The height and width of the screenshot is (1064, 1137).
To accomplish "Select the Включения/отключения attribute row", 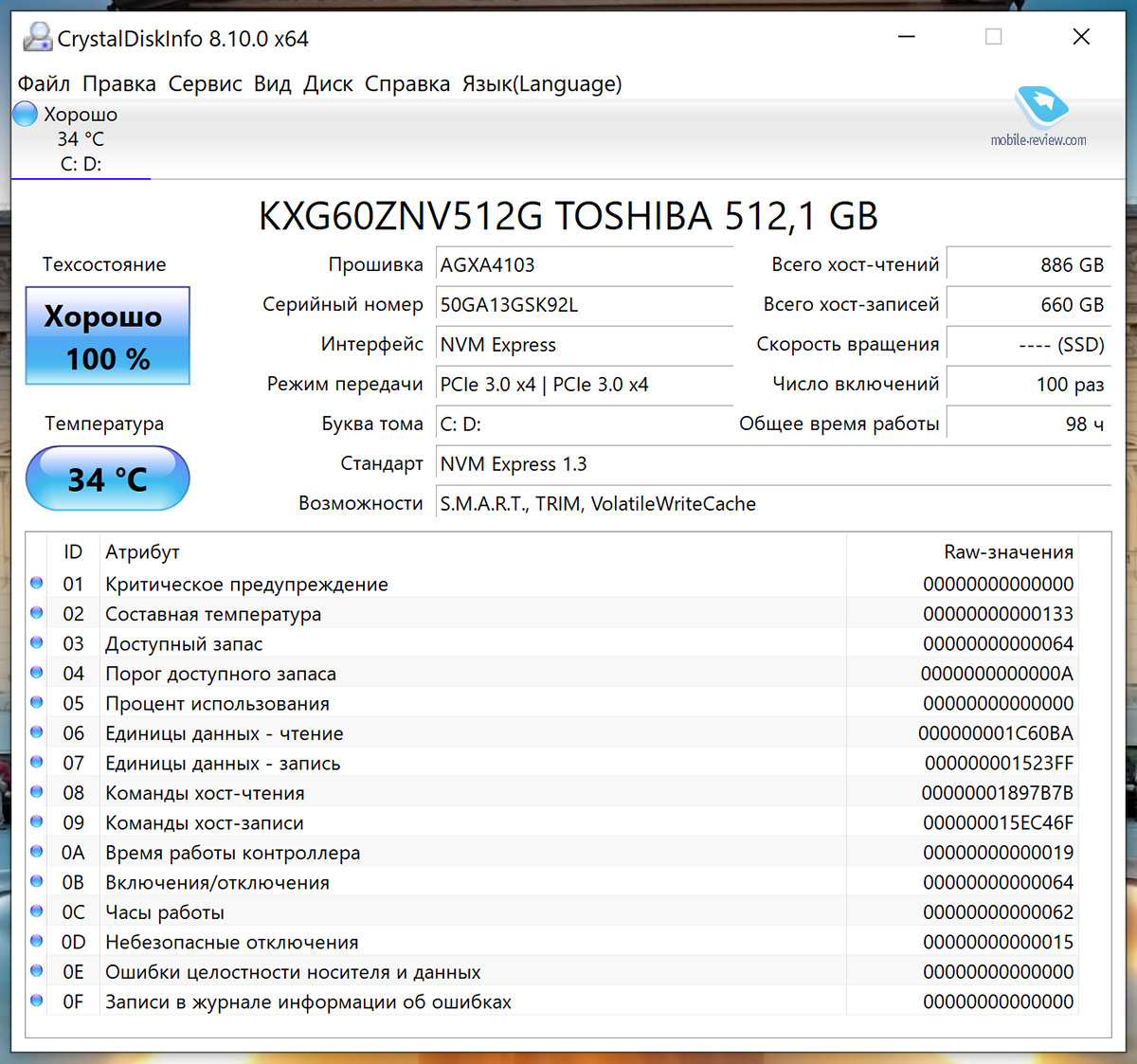I will (552, 882).
